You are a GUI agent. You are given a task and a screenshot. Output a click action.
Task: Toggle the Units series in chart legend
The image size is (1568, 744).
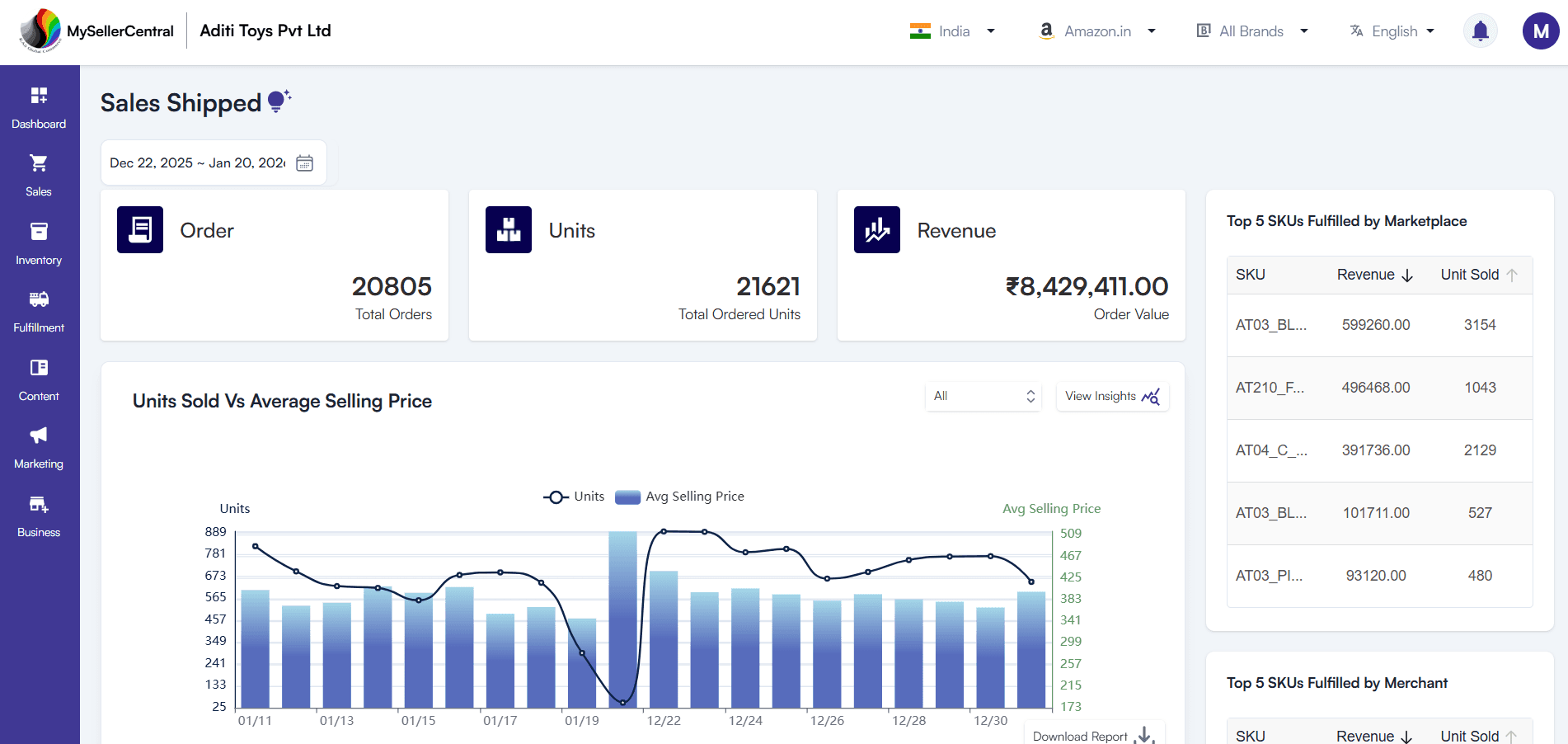point(575,497)
